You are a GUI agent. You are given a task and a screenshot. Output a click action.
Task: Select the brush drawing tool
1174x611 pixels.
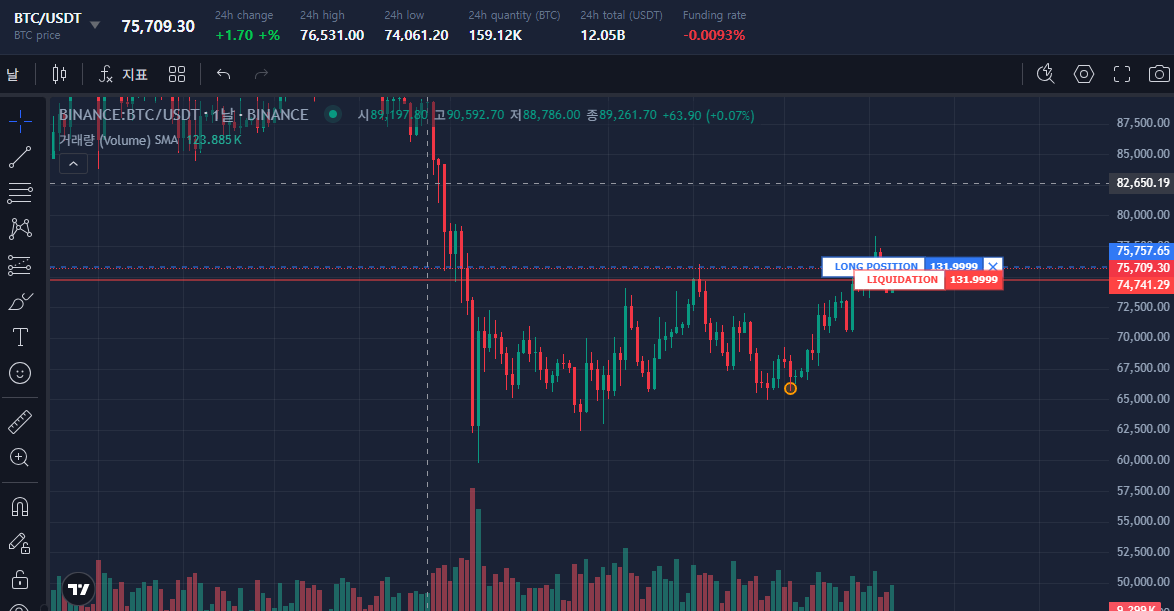(x=20, y=301)
